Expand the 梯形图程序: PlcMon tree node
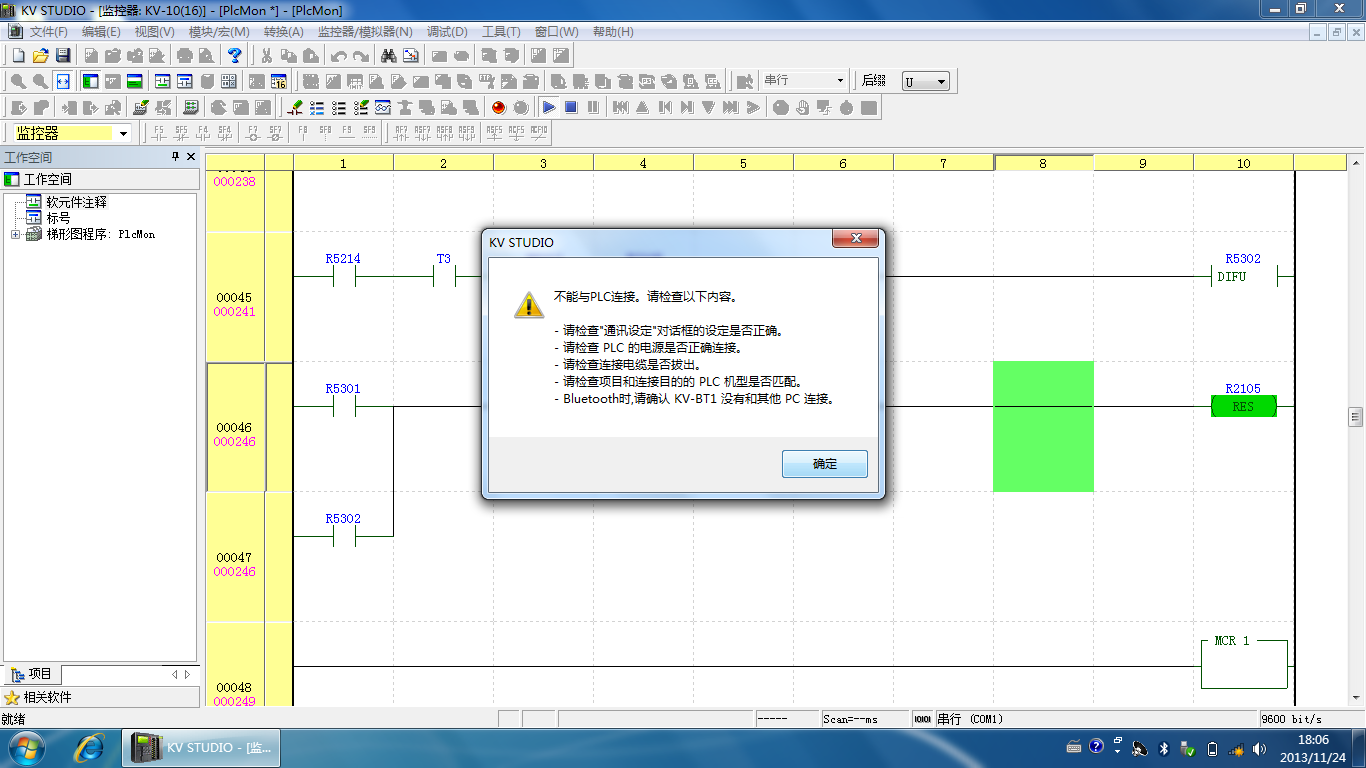The height and width of the screenshot is (768, 1366). click(x=15, y=234)
